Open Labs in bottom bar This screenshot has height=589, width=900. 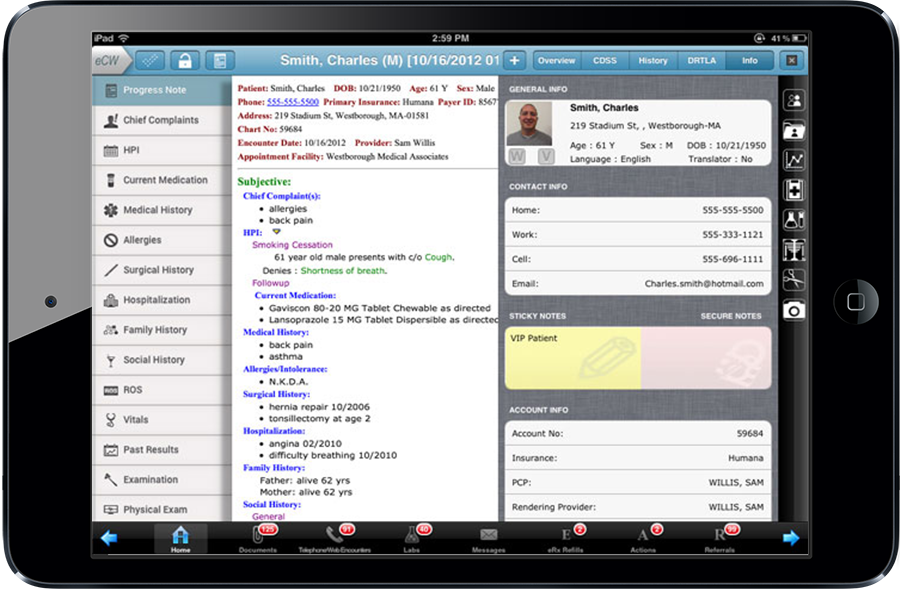[412, 538]
